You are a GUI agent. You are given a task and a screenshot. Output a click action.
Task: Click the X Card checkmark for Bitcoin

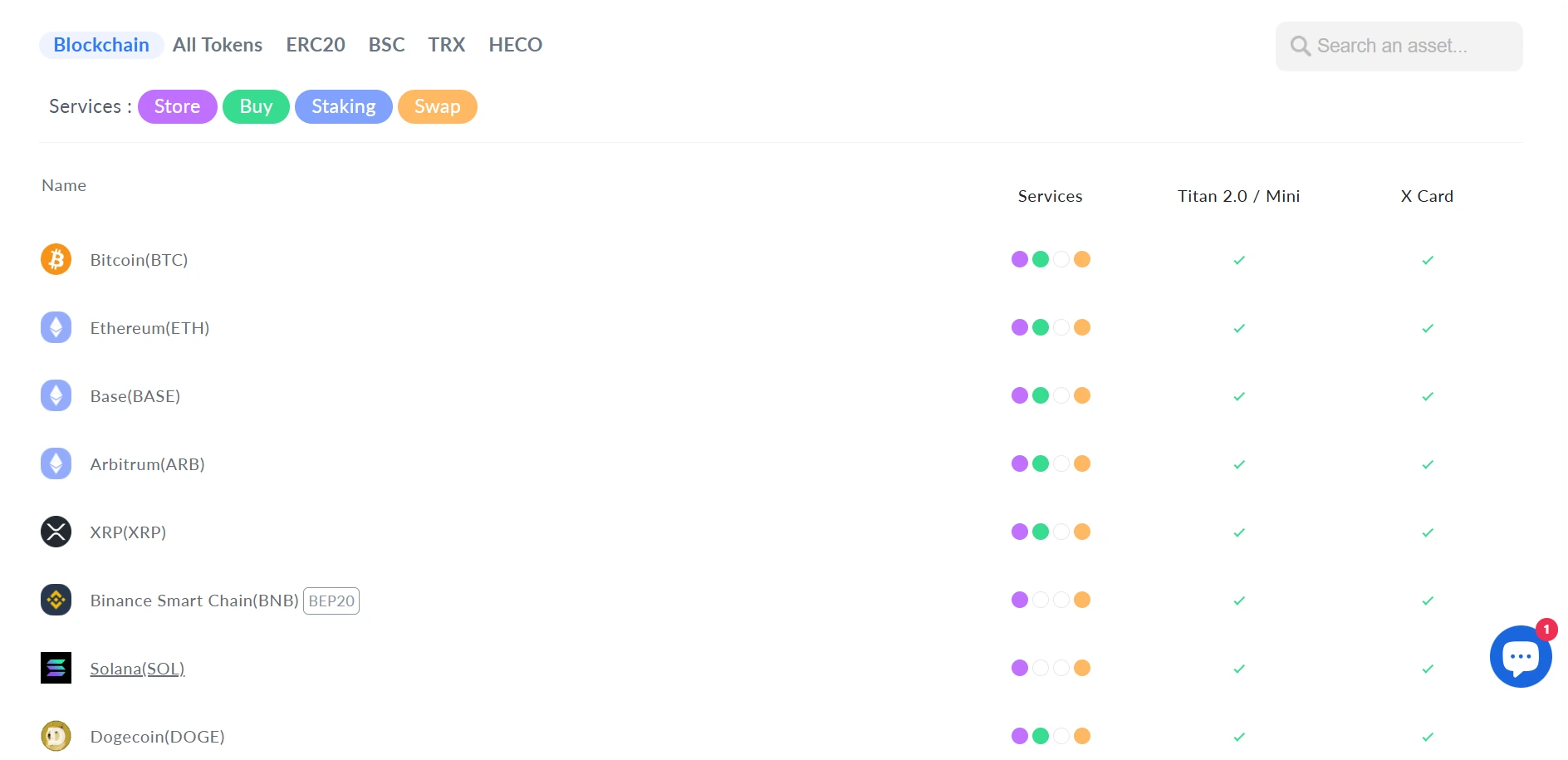pyautogui.click(x=1428, y=260)
